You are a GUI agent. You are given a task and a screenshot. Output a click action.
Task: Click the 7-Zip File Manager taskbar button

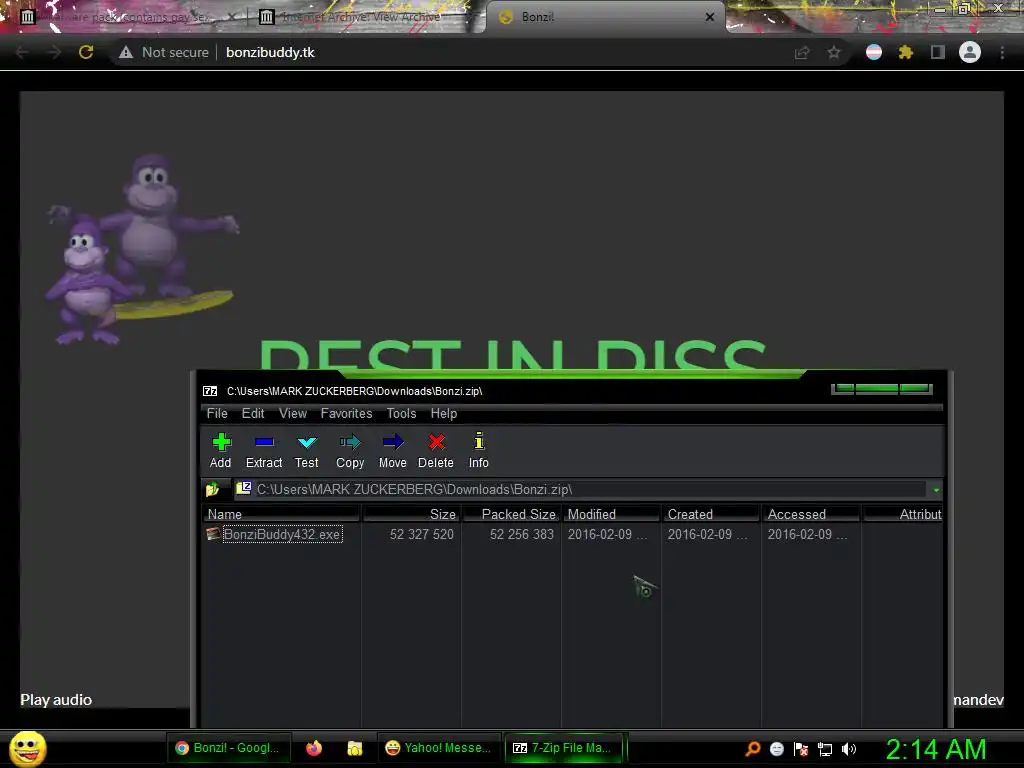click(x=564, y=748)
